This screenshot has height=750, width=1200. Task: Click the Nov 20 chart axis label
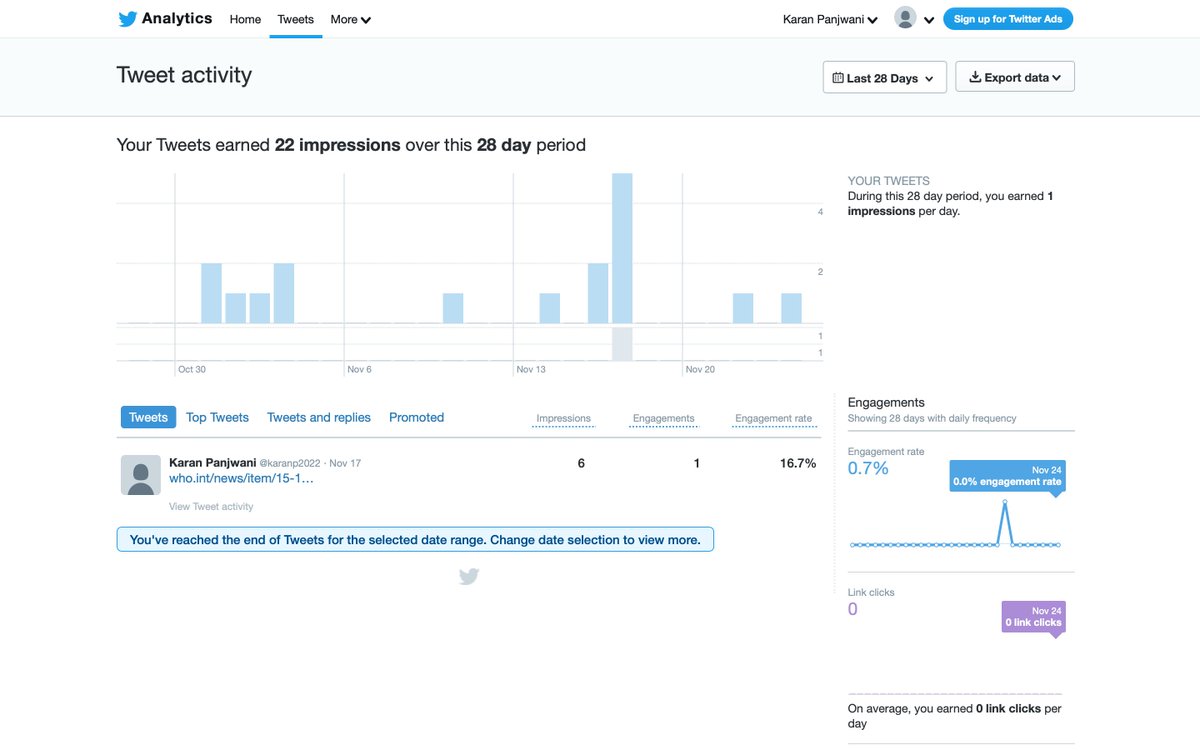[700, 369]
